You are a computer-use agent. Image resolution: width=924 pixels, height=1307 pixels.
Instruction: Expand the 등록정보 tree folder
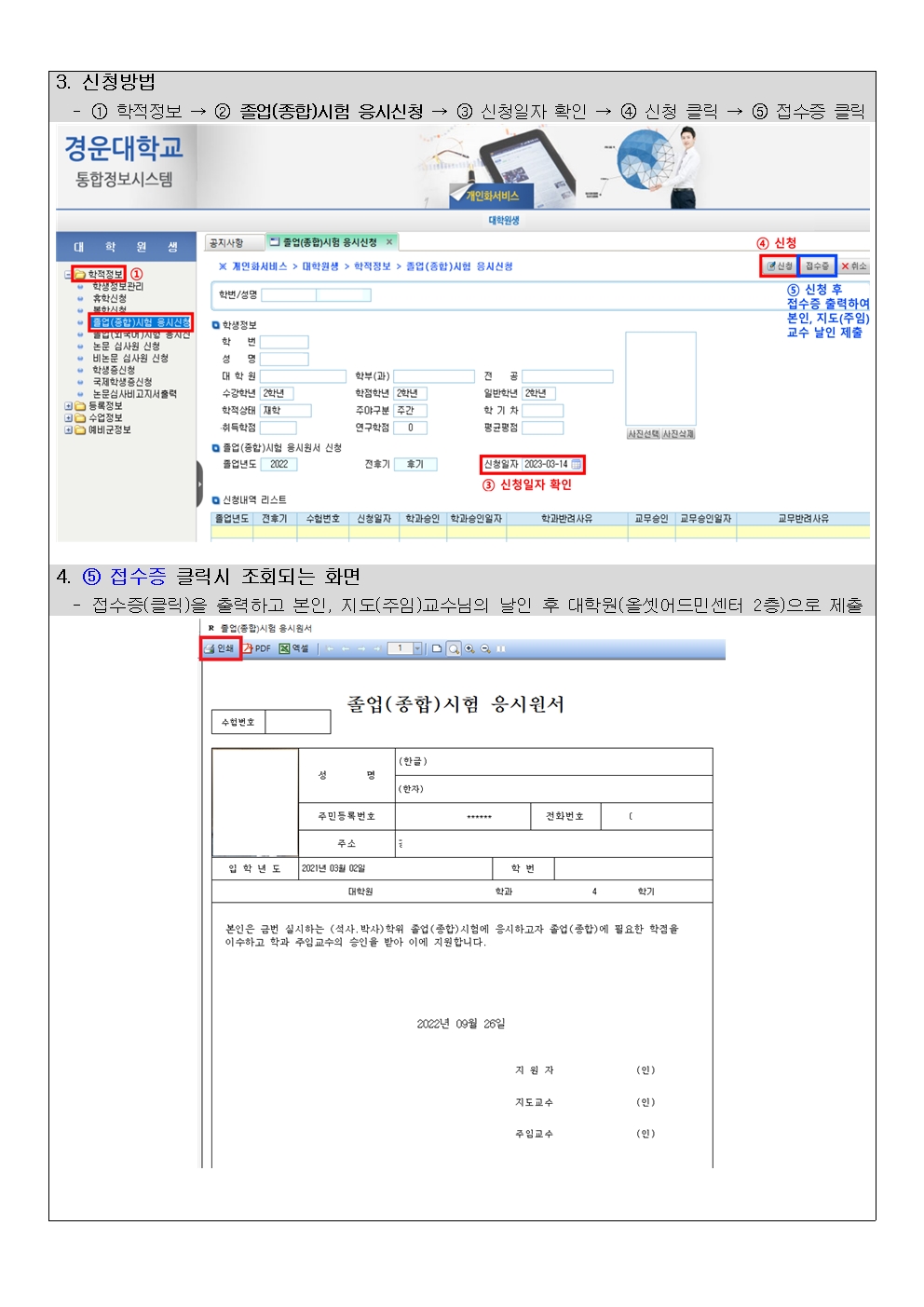69,406
